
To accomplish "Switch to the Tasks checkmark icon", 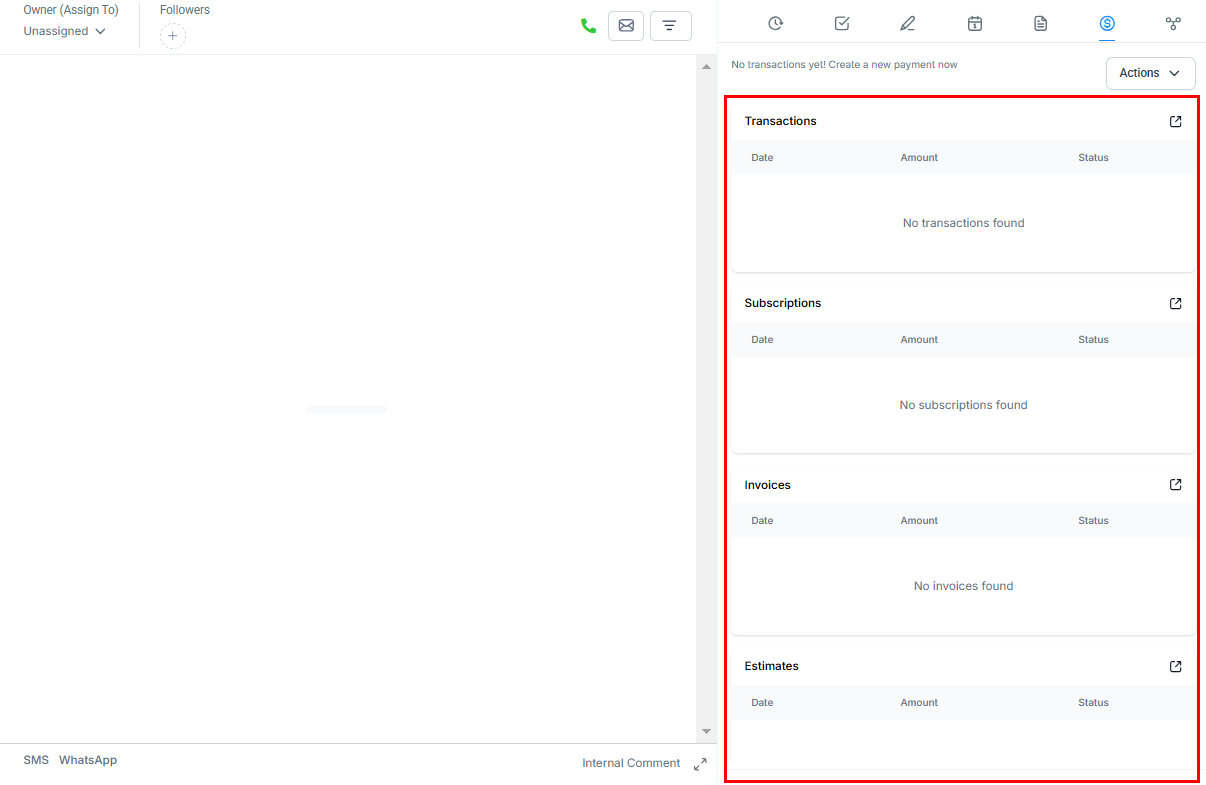I will click(x=842, y=24).
